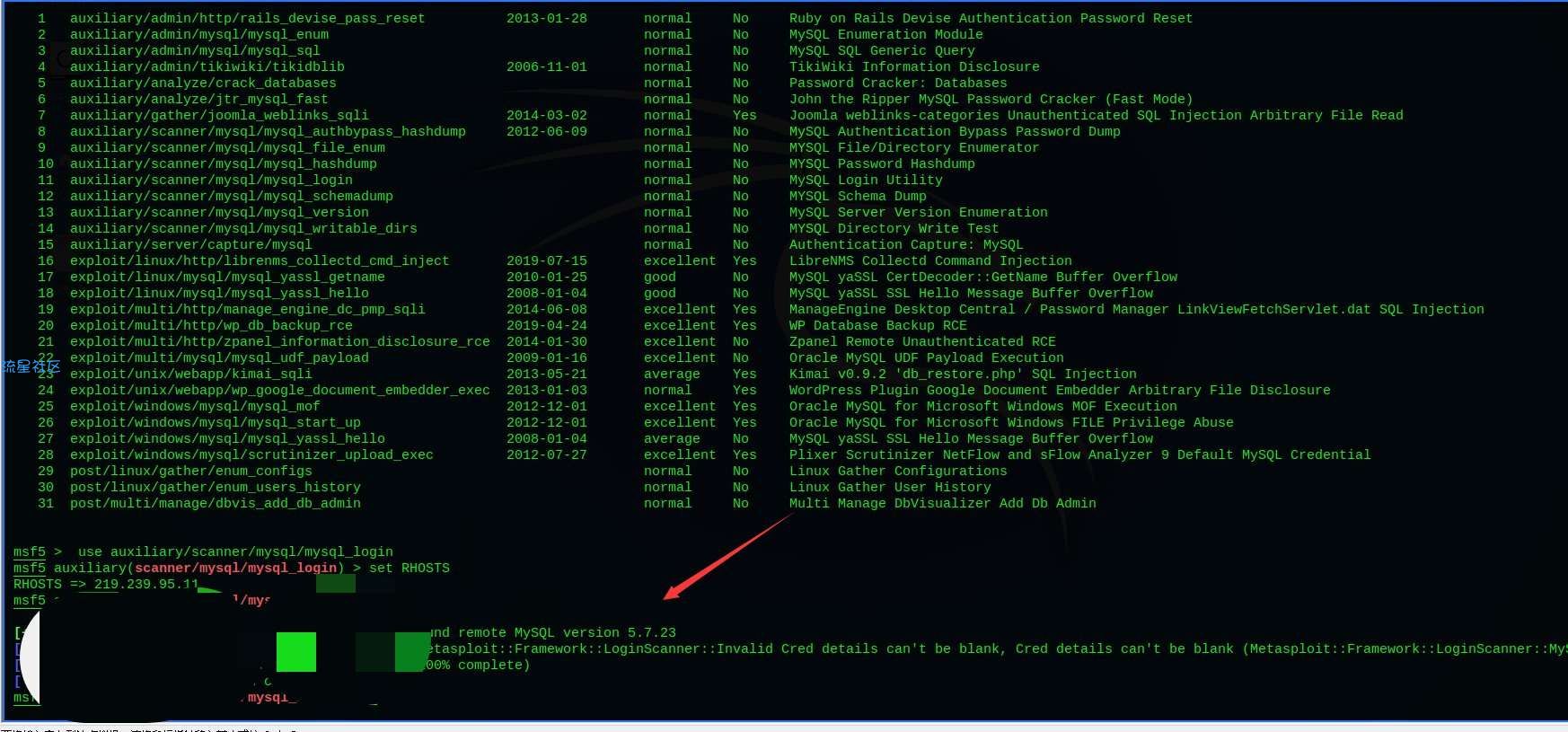This screenshot has height=732, width=1568.
Task: Click exploit/unix/webapp/kimai_sqli module path
Action: pos(191,374)
